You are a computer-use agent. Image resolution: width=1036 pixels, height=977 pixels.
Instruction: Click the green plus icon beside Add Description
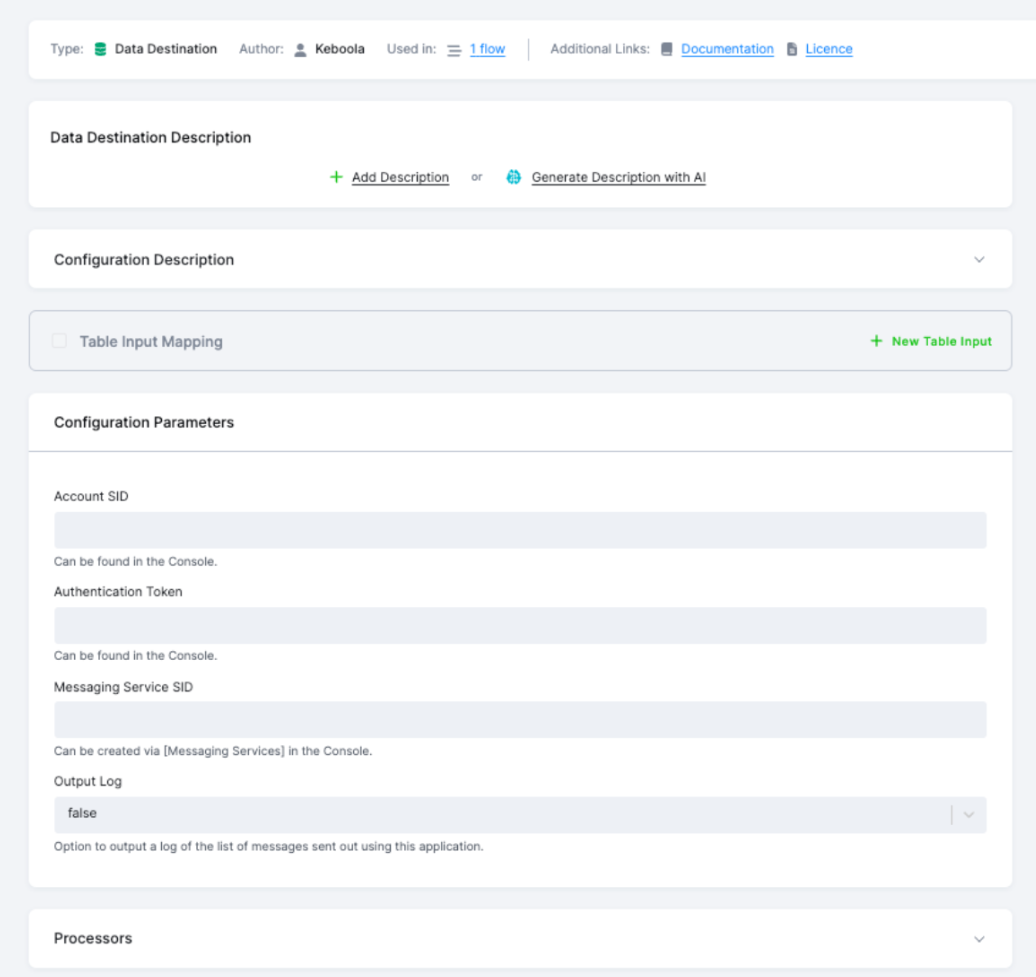(336, 177)
